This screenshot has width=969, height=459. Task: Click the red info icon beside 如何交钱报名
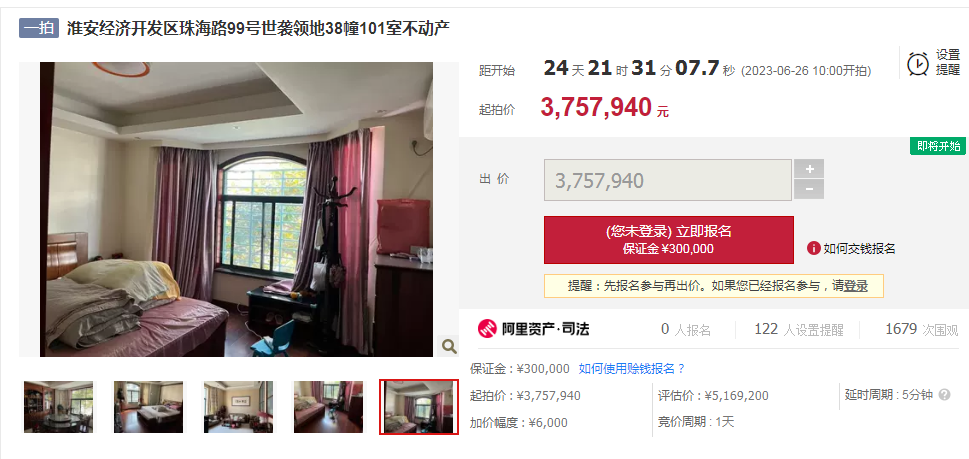click(814, 248)
